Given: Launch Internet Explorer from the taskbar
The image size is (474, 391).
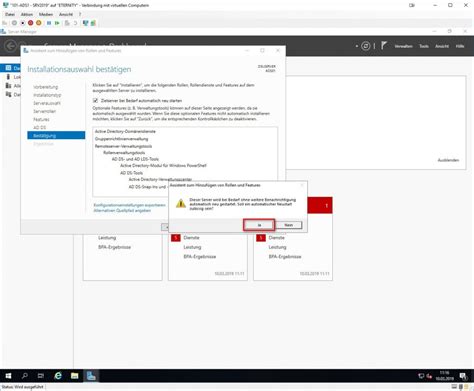Looking at the screenshot, I should pyautogui.click(x=58, y=376).
